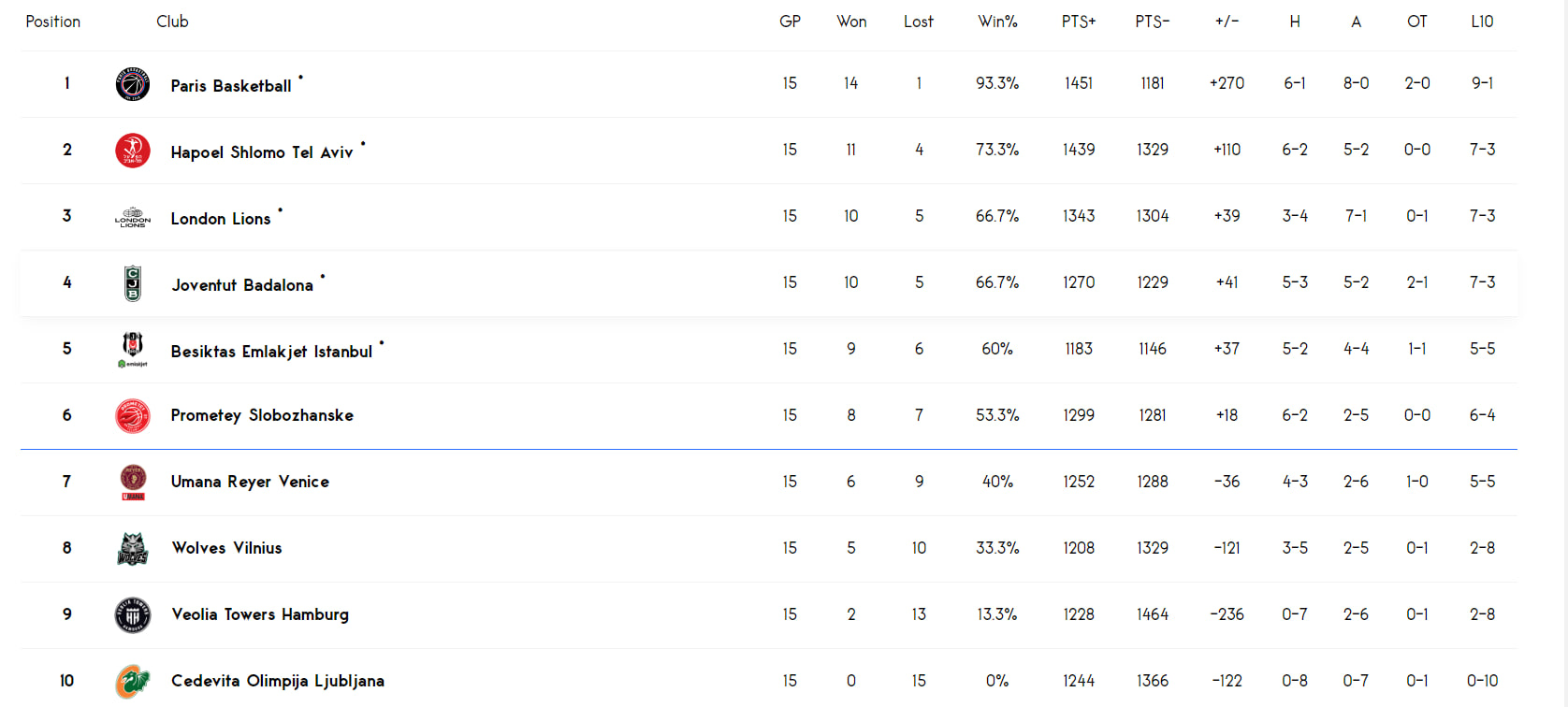Viewport: 1568px width, 707px height.
Task: Click the Position column header
Action: pyautogui.click(x=53, y=22)
